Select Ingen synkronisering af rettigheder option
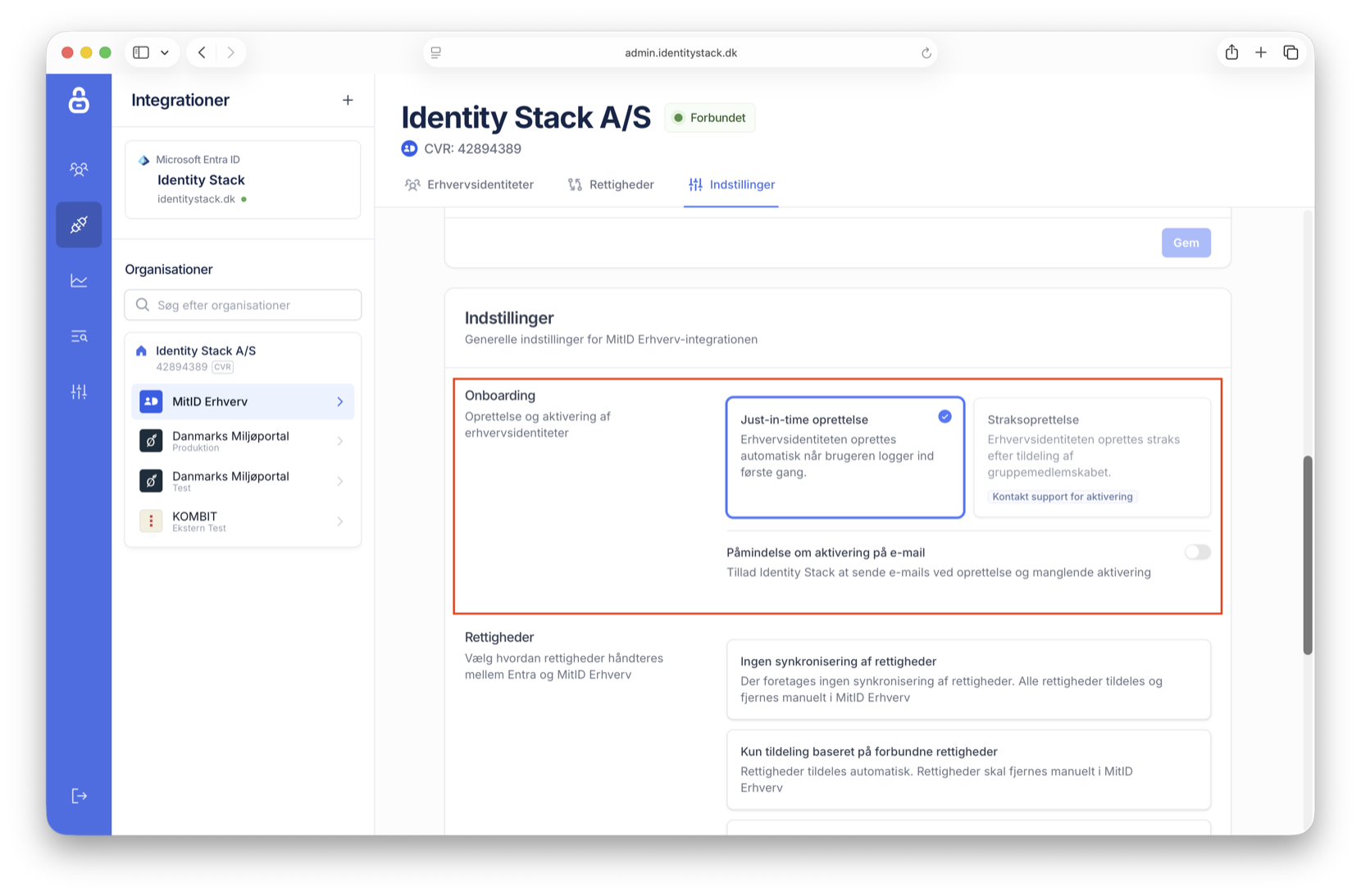This screenshot has width=1361, height=896. (968, 680)
